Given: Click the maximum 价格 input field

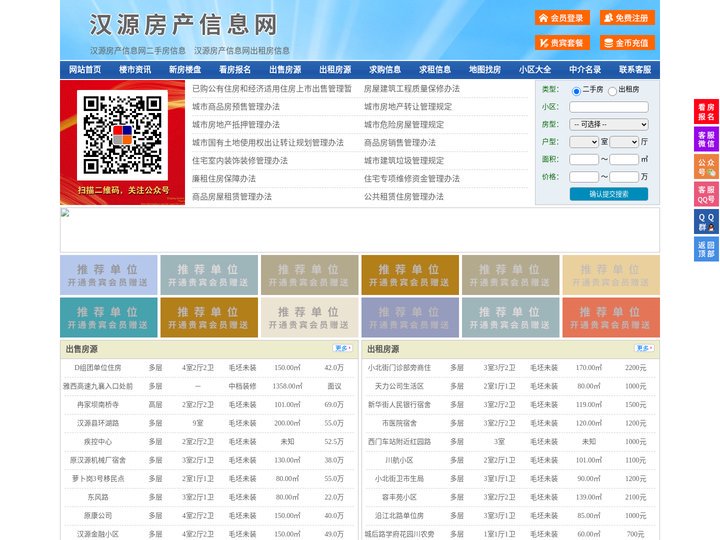Looking at the screenshot, I should point(624,177).
